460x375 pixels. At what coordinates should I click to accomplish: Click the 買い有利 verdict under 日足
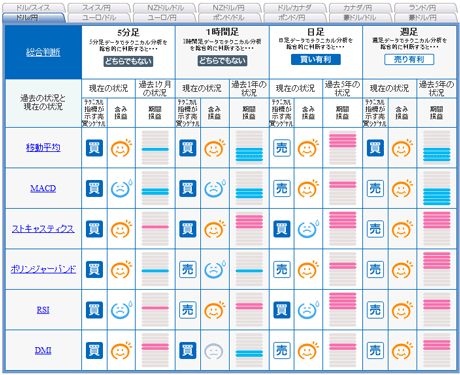tap(316, 60)
